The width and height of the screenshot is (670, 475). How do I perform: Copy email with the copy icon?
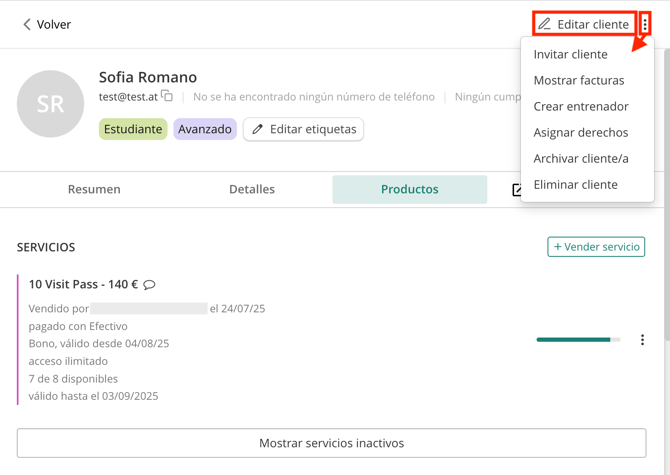click(x=167, y=97)
